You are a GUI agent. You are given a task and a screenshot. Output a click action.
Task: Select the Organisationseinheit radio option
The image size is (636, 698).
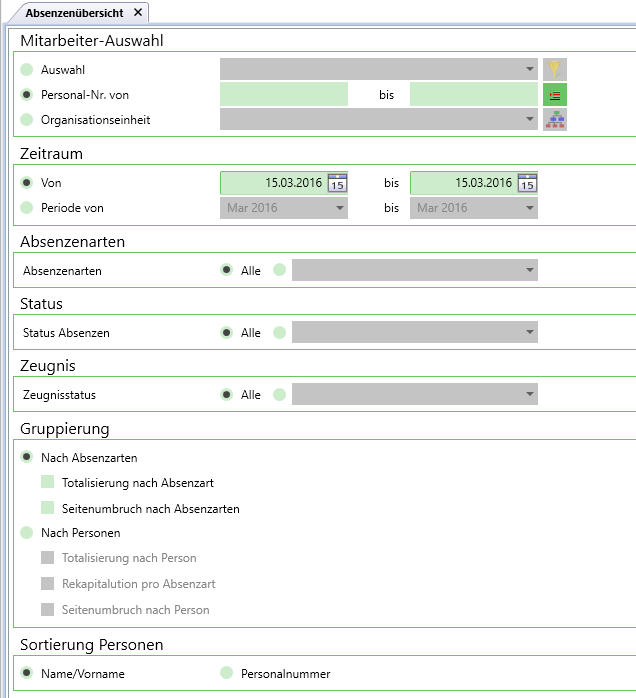[x=27, y=119]
